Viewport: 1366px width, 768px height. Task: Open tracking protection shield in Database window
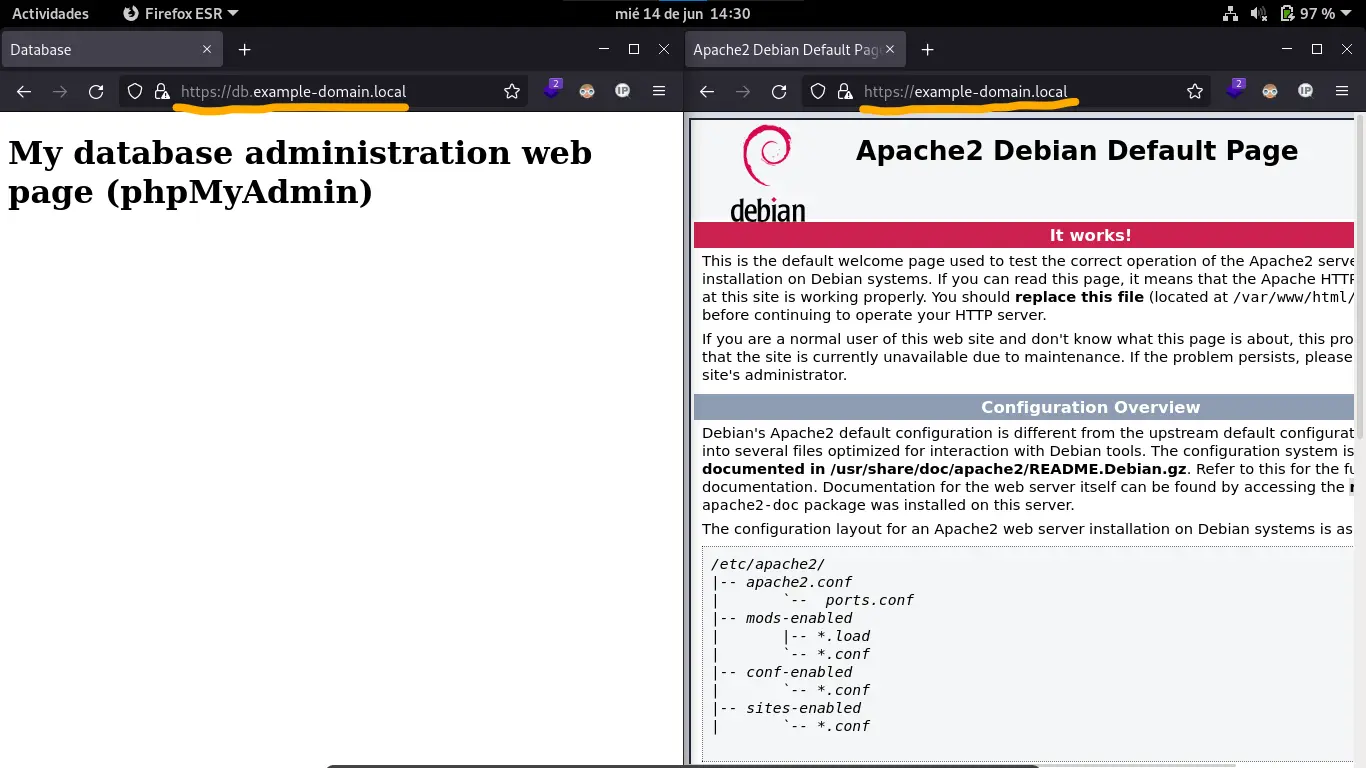pos(135,91)
